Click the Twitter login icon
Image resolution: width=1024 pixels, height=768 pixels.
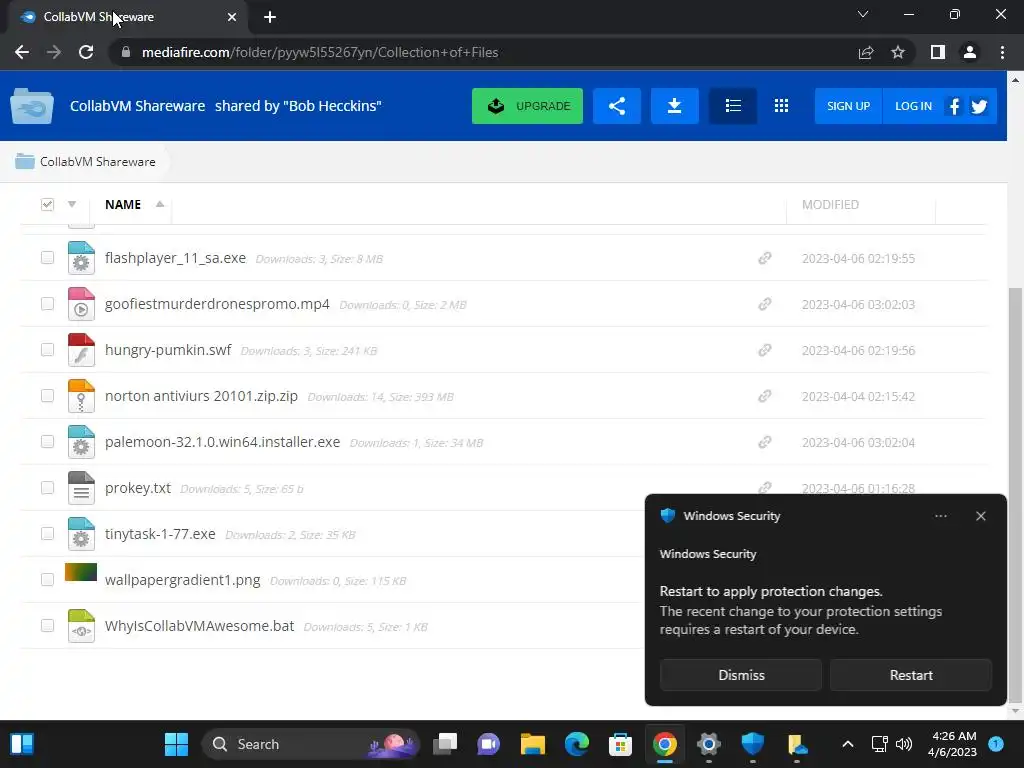(979, 106)
